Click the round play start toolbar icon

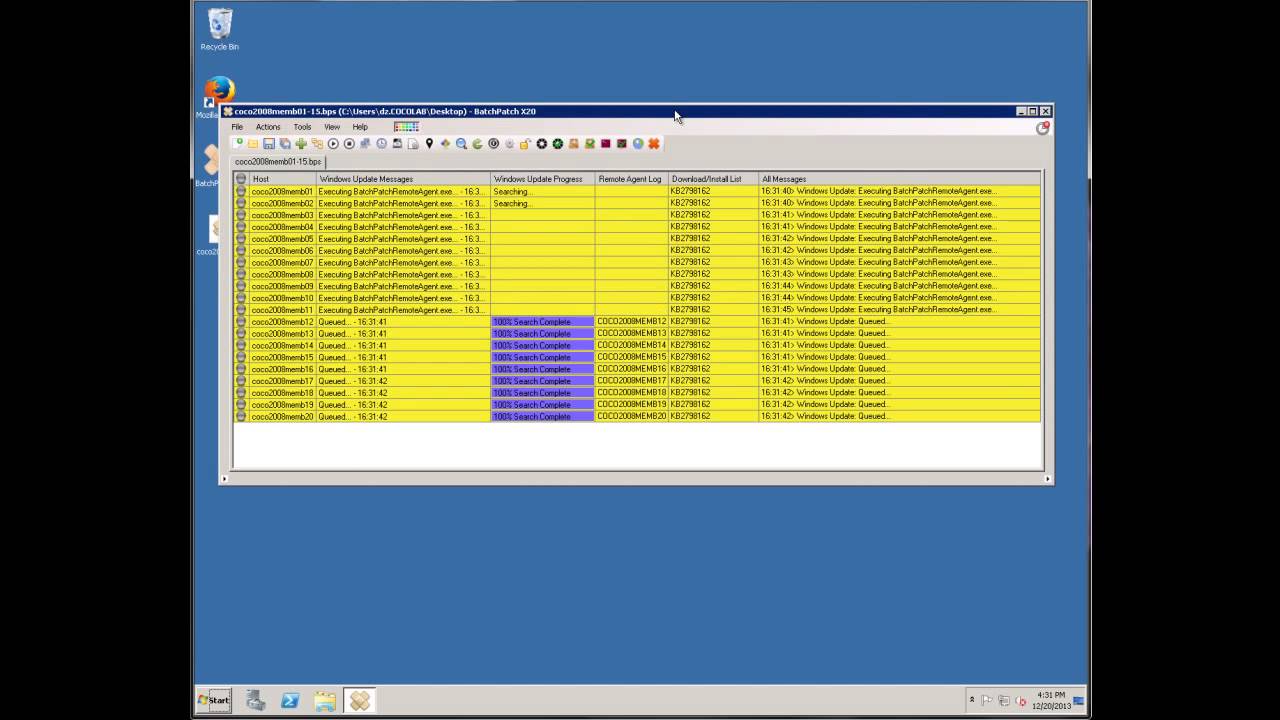(333, 144)
